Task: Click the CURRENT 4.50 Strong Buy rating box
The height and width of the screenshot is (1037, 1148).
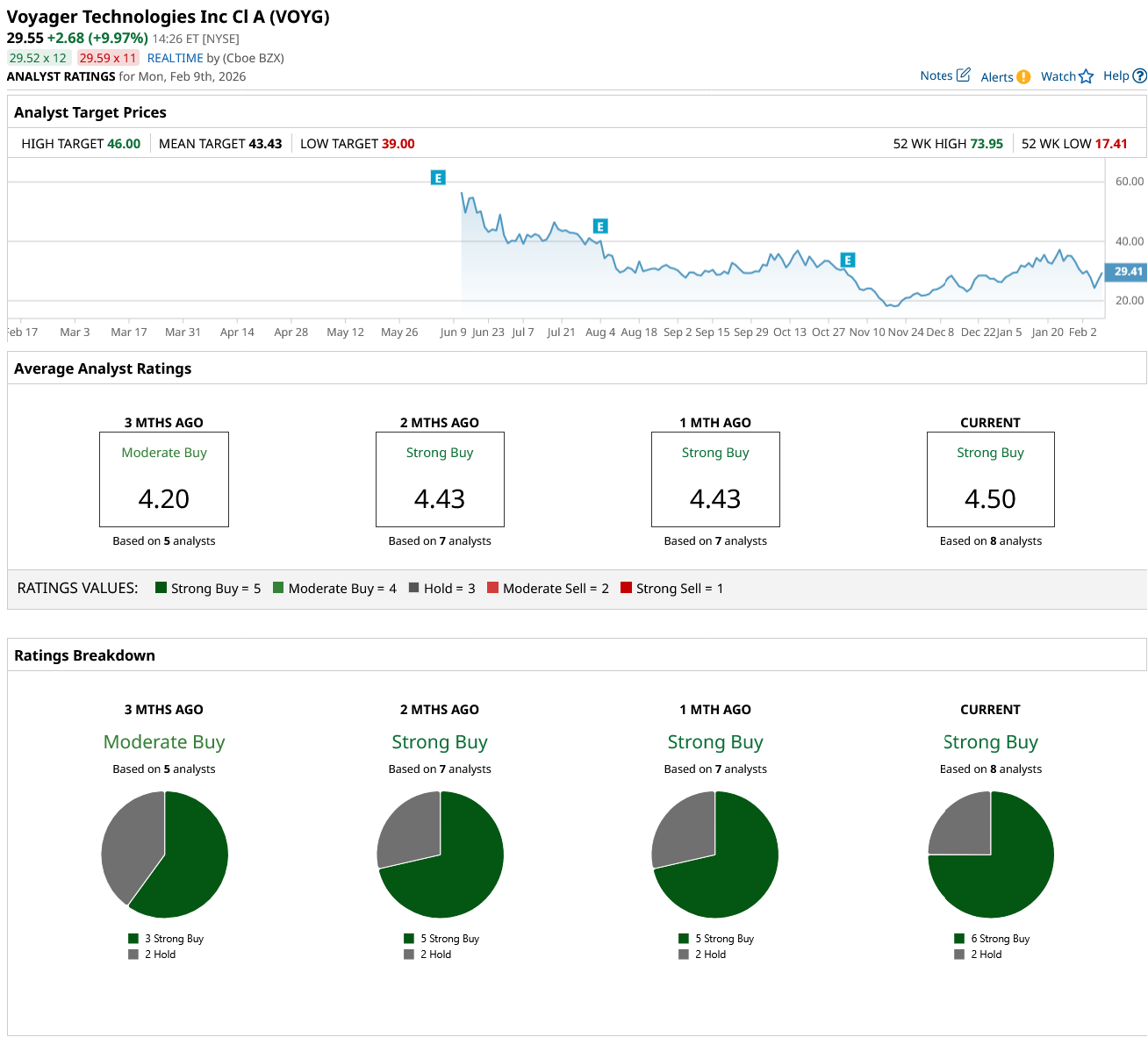Action: pyautogui.click(x=990, y=479)
